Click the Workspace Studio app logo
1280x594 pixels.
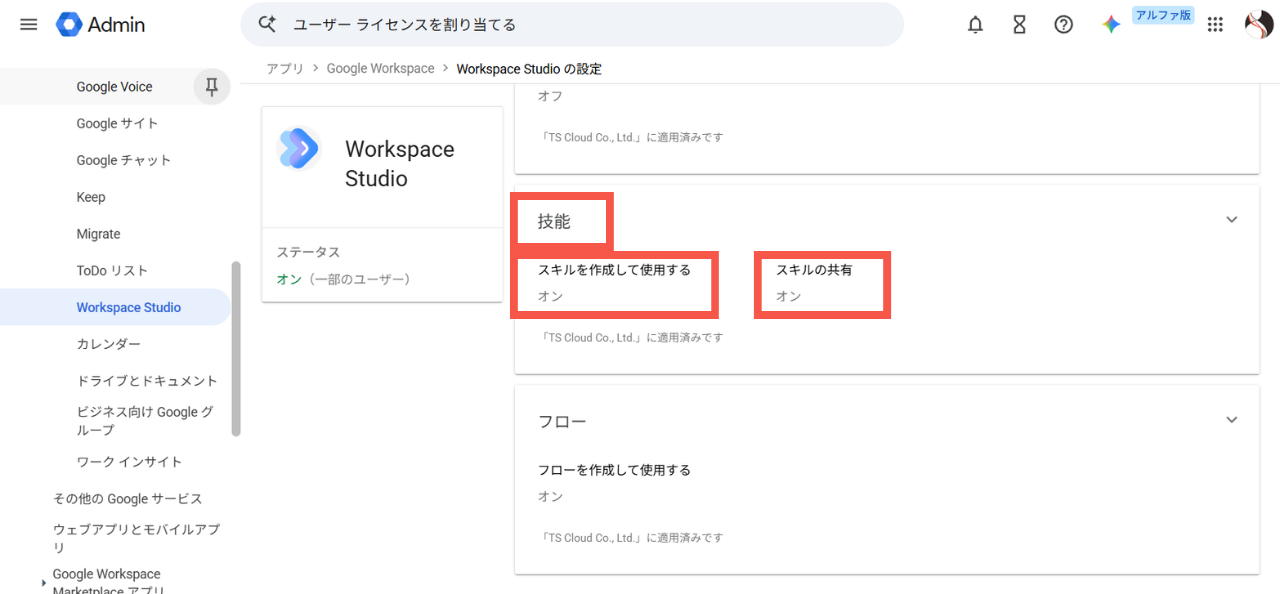[298, 149]
